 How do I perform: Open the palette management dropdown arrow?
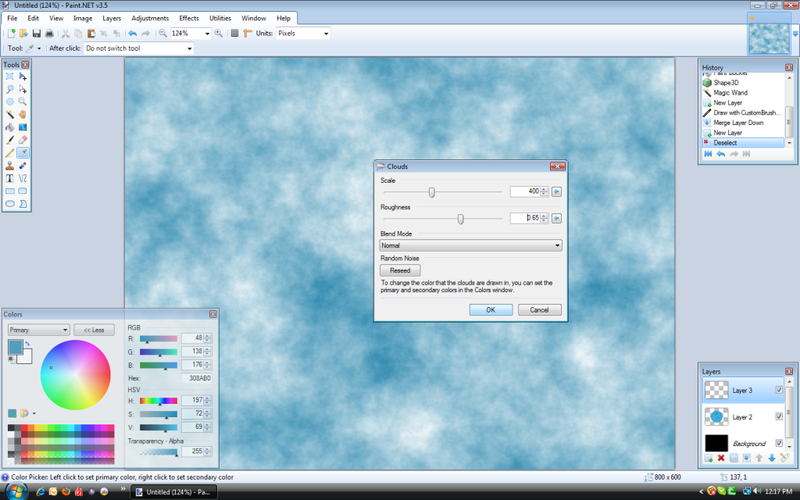(x=34, y=413)
